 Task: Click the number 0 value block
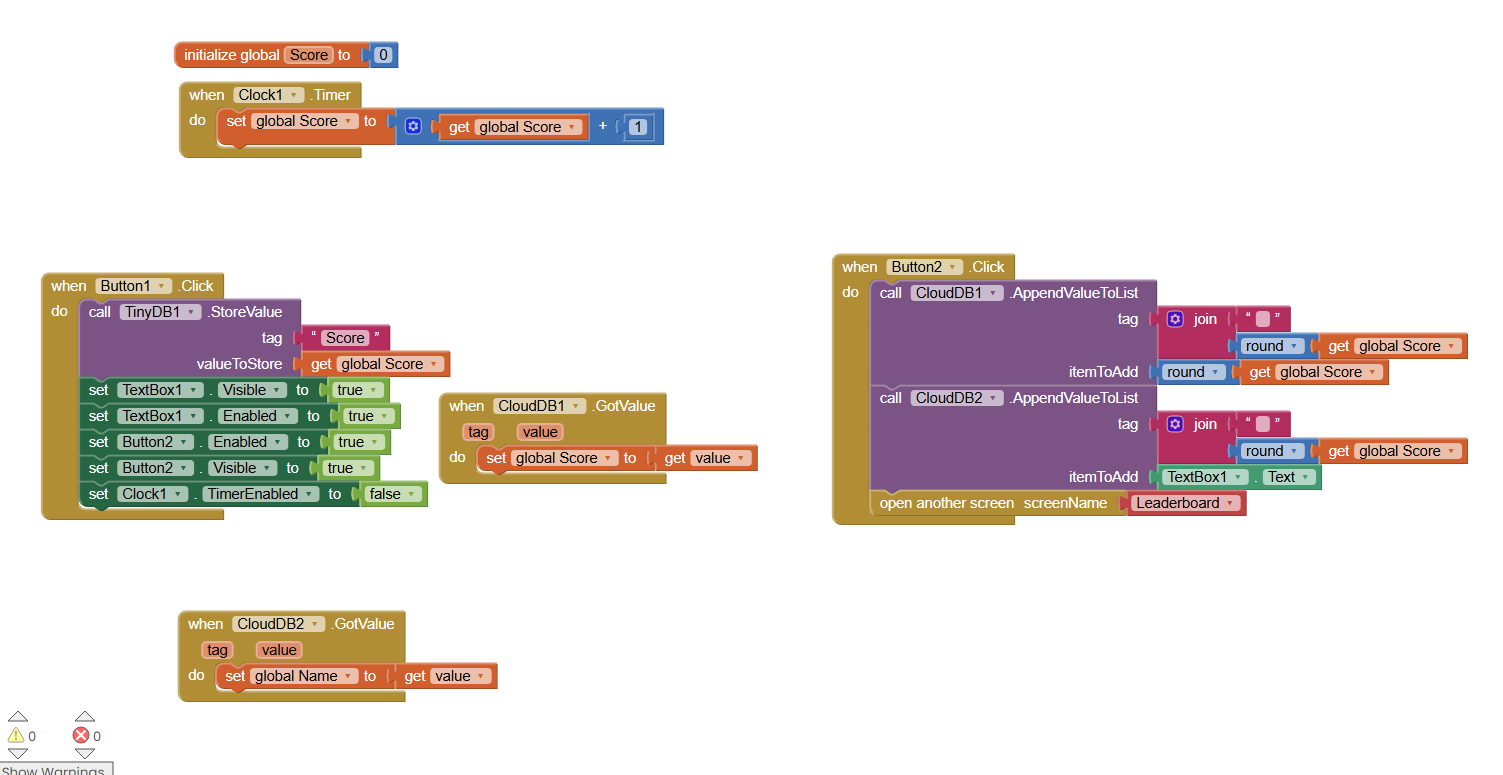click(x=383, y=55)
